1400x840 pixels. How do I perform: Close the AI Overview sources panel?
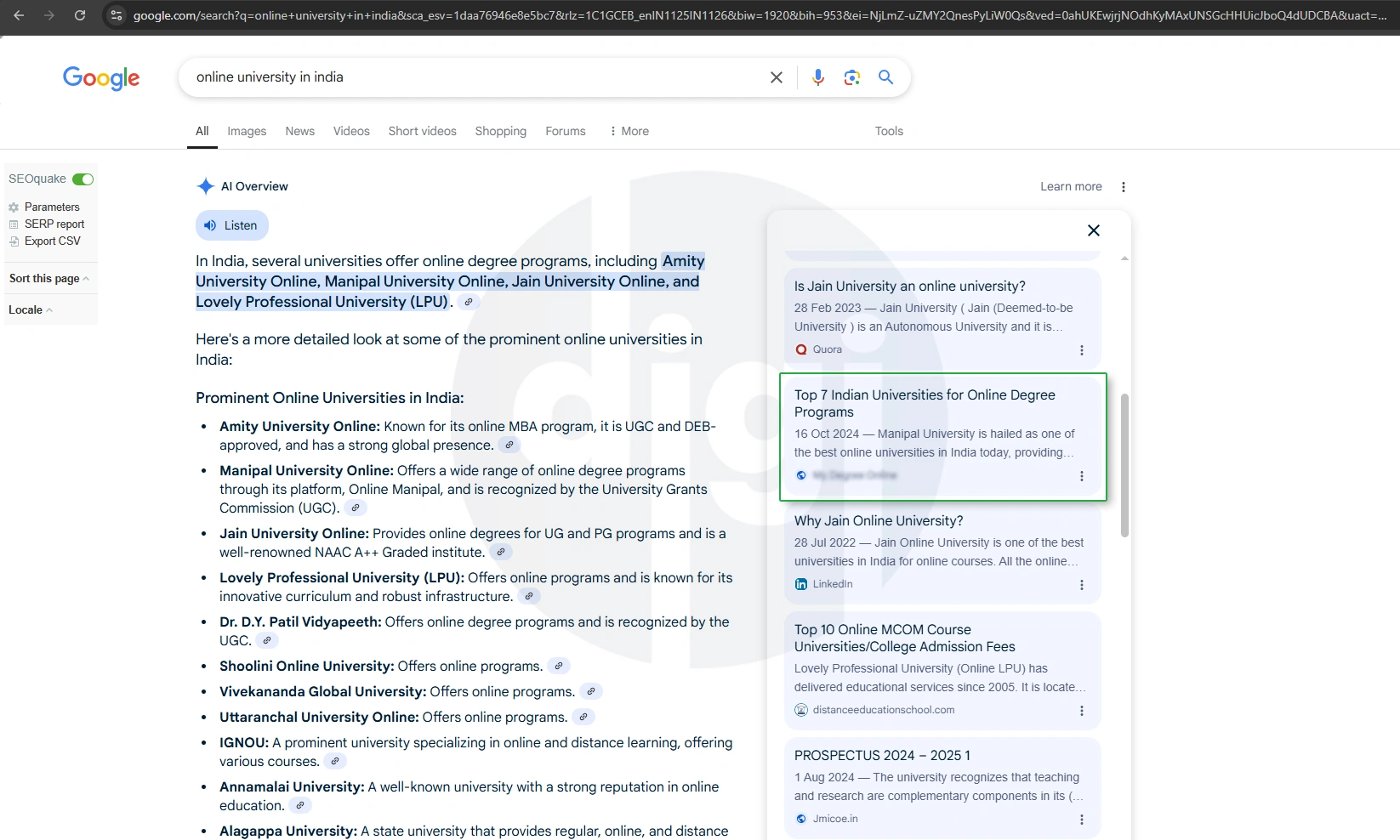coord(1094,230)
